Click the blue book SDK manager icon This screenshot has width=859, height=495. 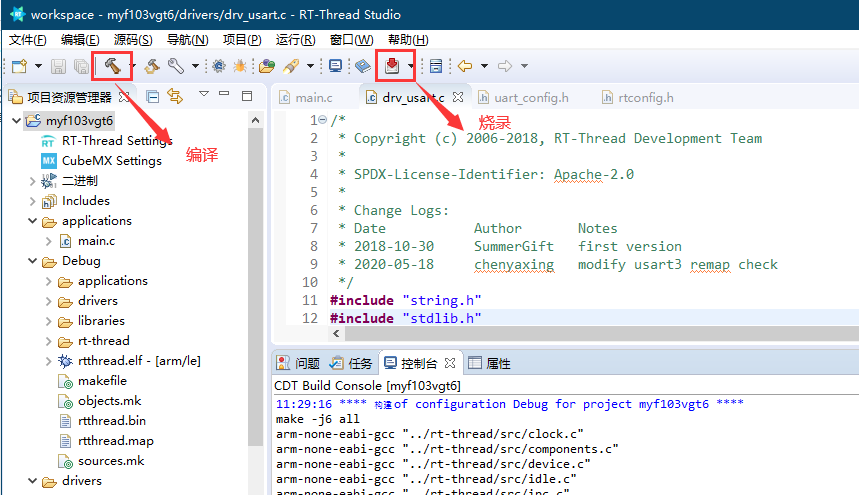coord(363,66)
